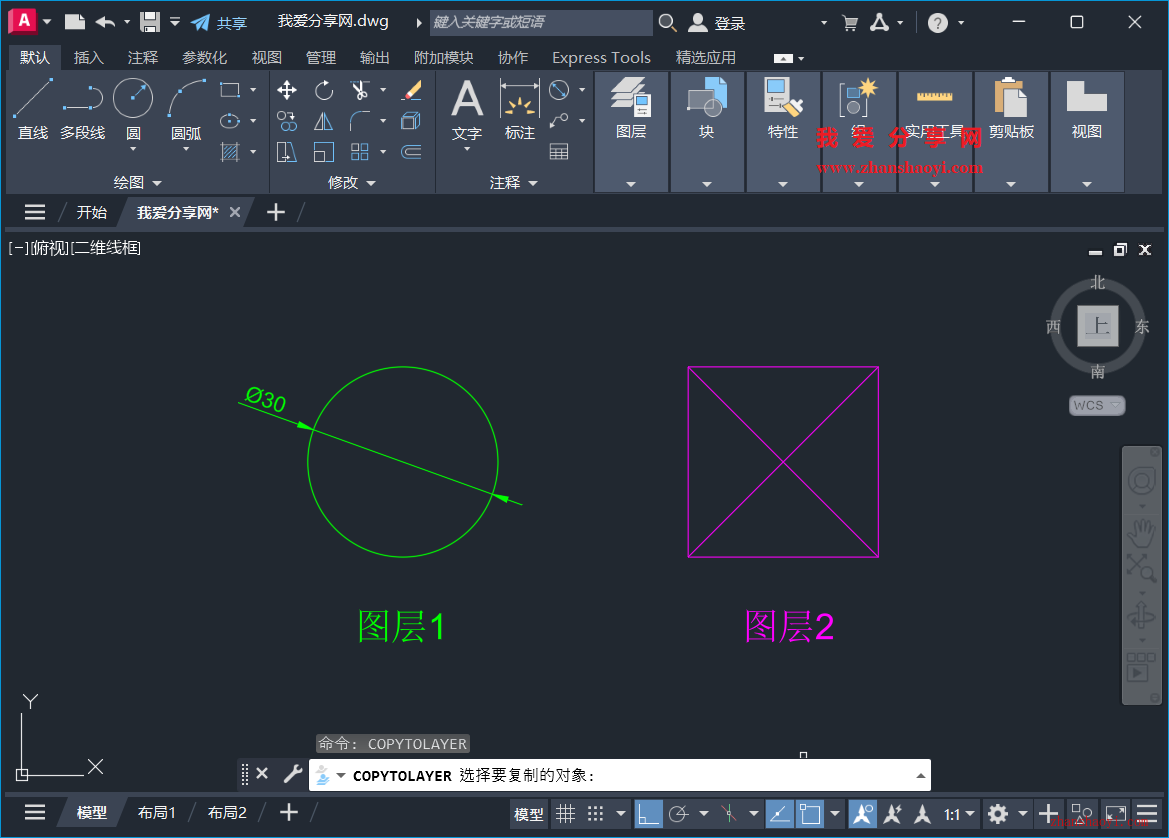Screen dimensions: 1169x838
Task: Switch to the 插入 ribbon tab
Action: 89,57
